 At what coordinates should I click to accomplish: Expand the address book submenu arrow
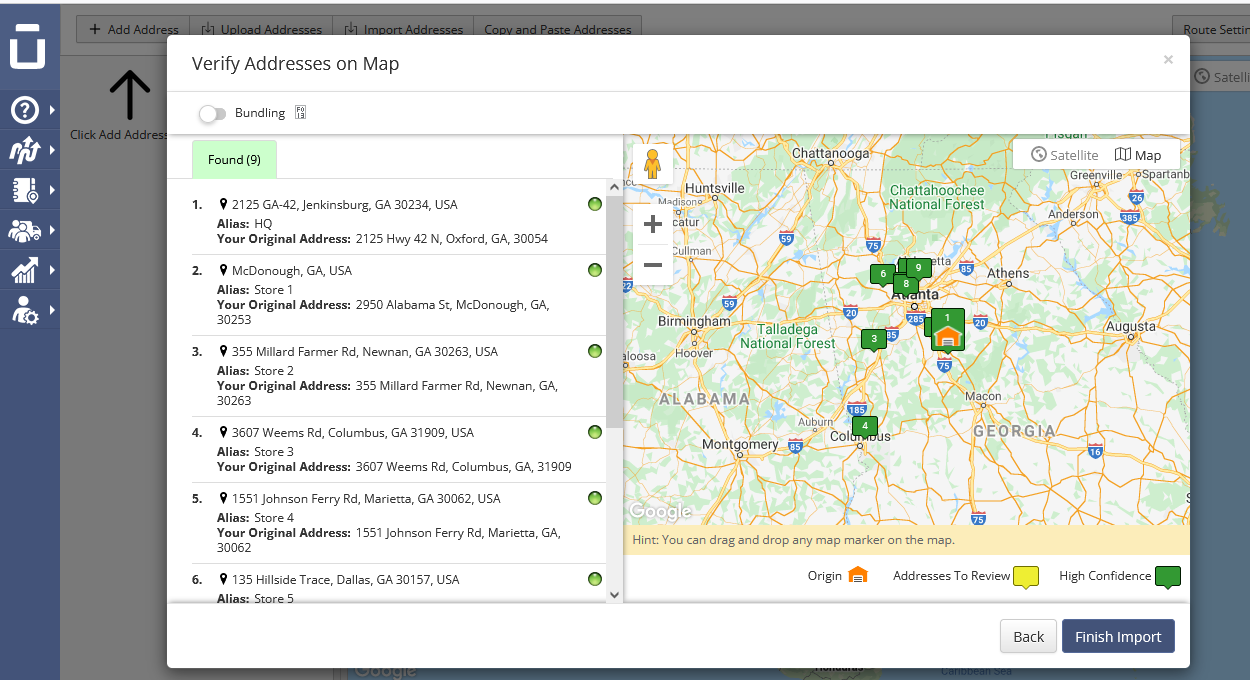point(51,190)
